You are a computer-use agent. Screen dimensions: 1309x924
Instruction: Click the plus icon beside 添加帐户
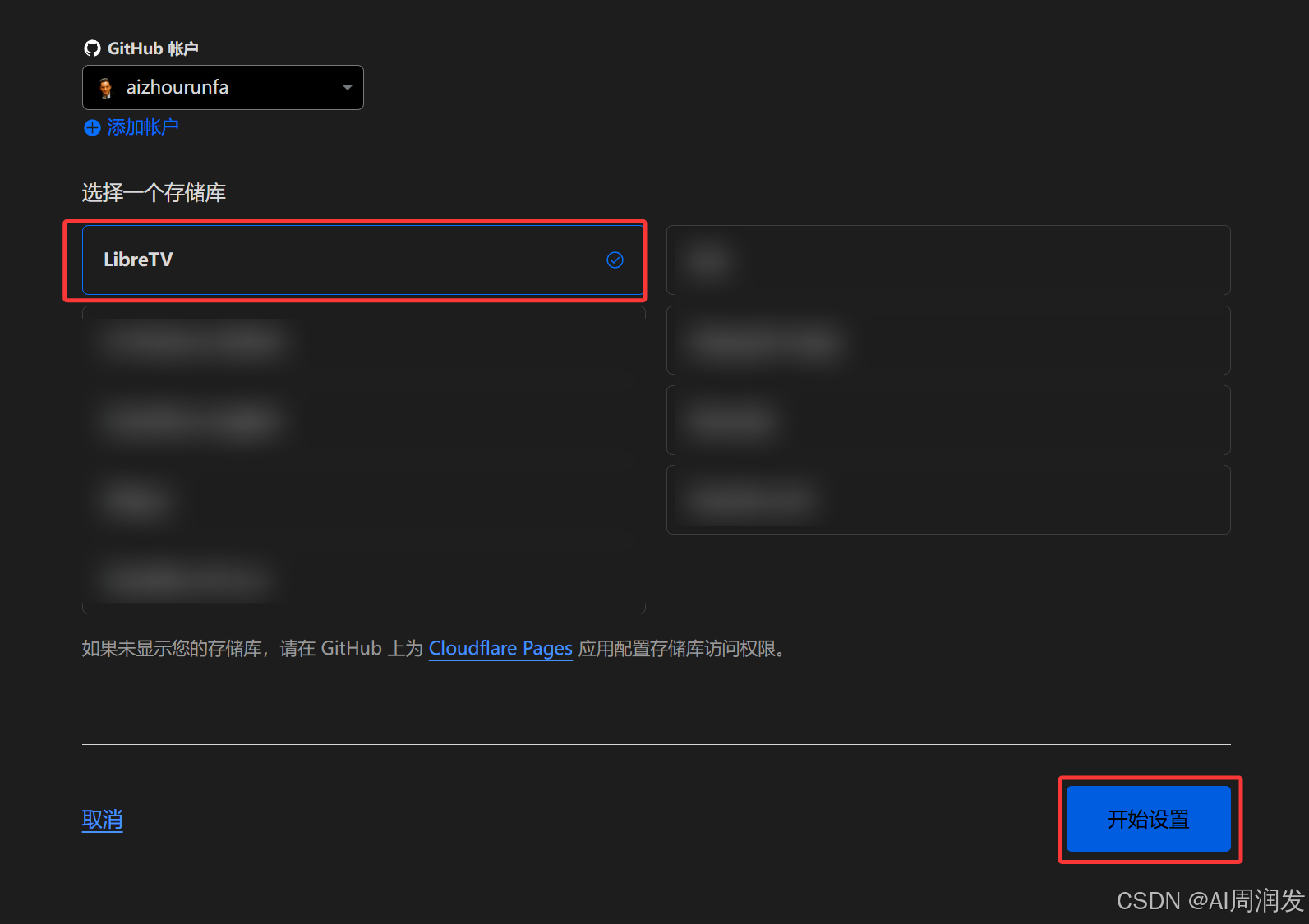click(92, 127)
